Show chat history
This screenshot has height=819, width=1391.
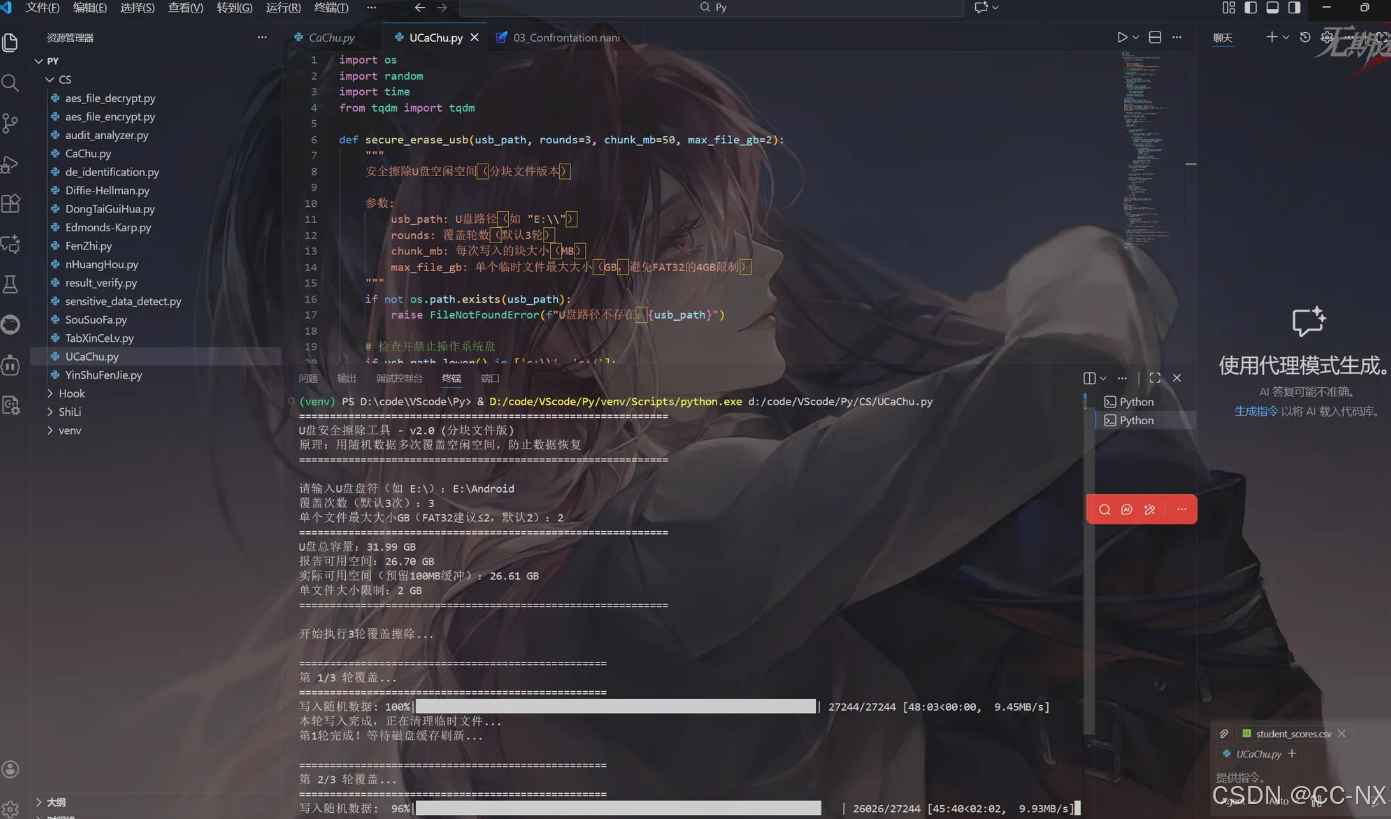click(1305, 37)
